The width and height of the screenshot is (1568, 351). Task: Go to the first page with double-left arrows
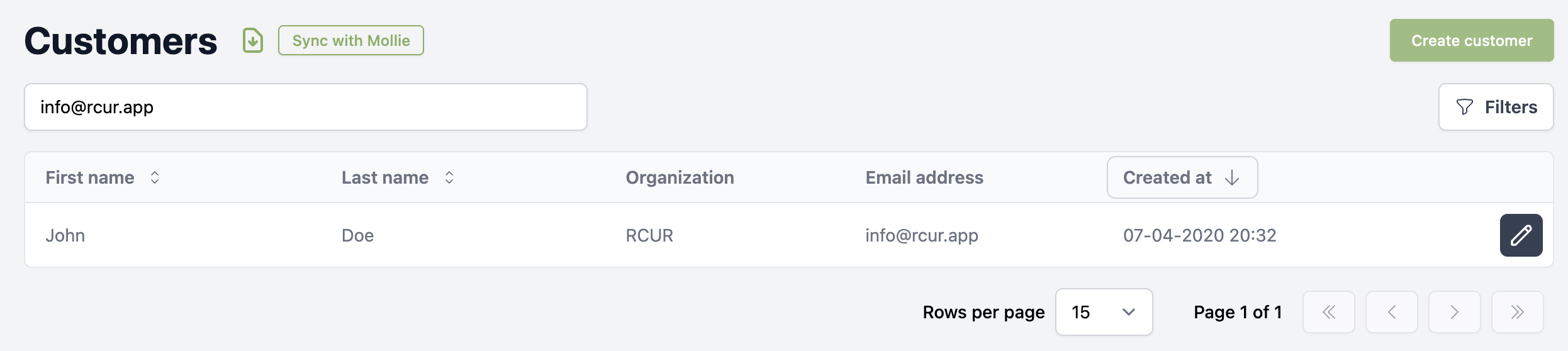1329,312
